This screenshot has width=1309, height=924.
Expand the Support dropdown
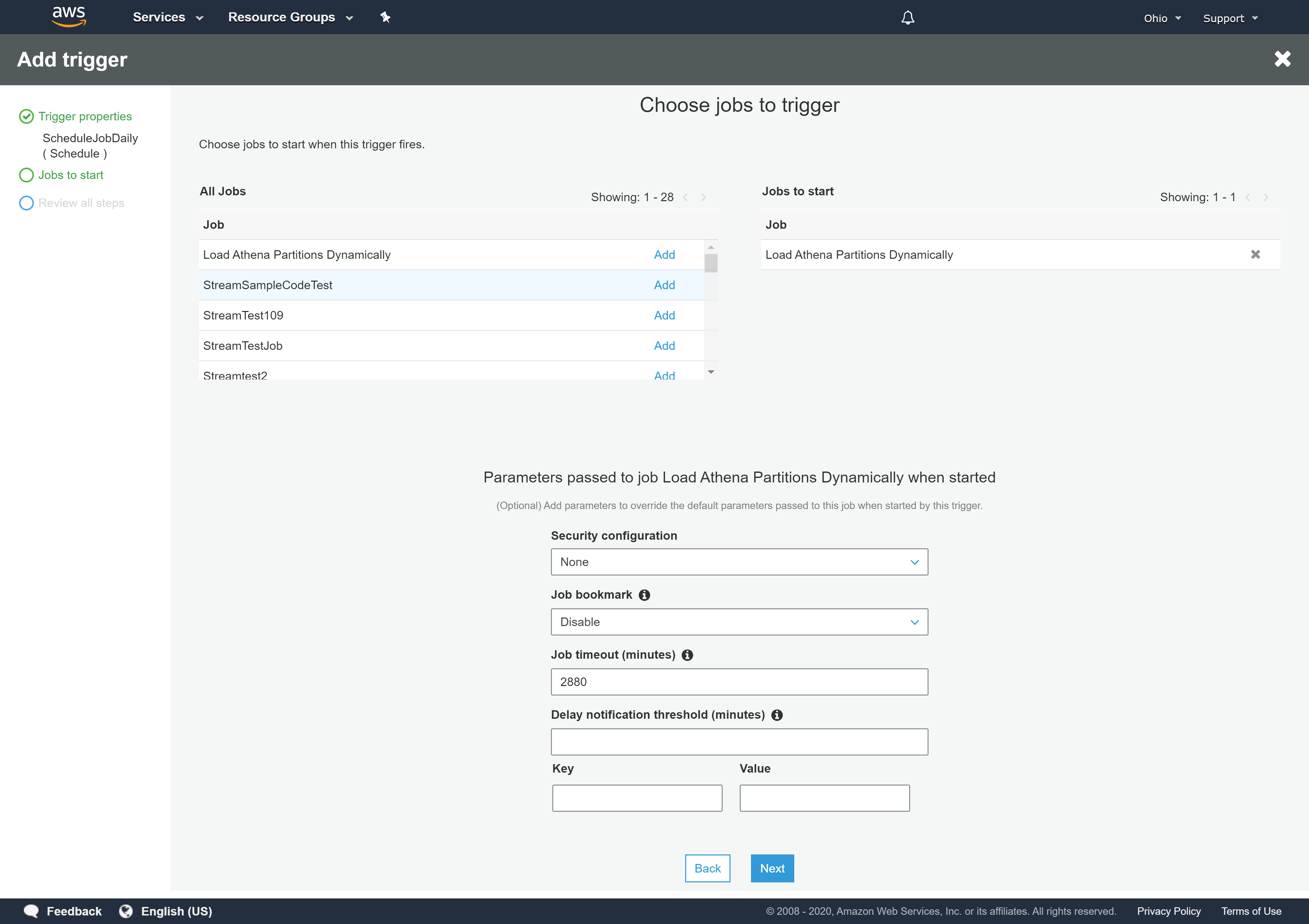(x=1229, y=18)
